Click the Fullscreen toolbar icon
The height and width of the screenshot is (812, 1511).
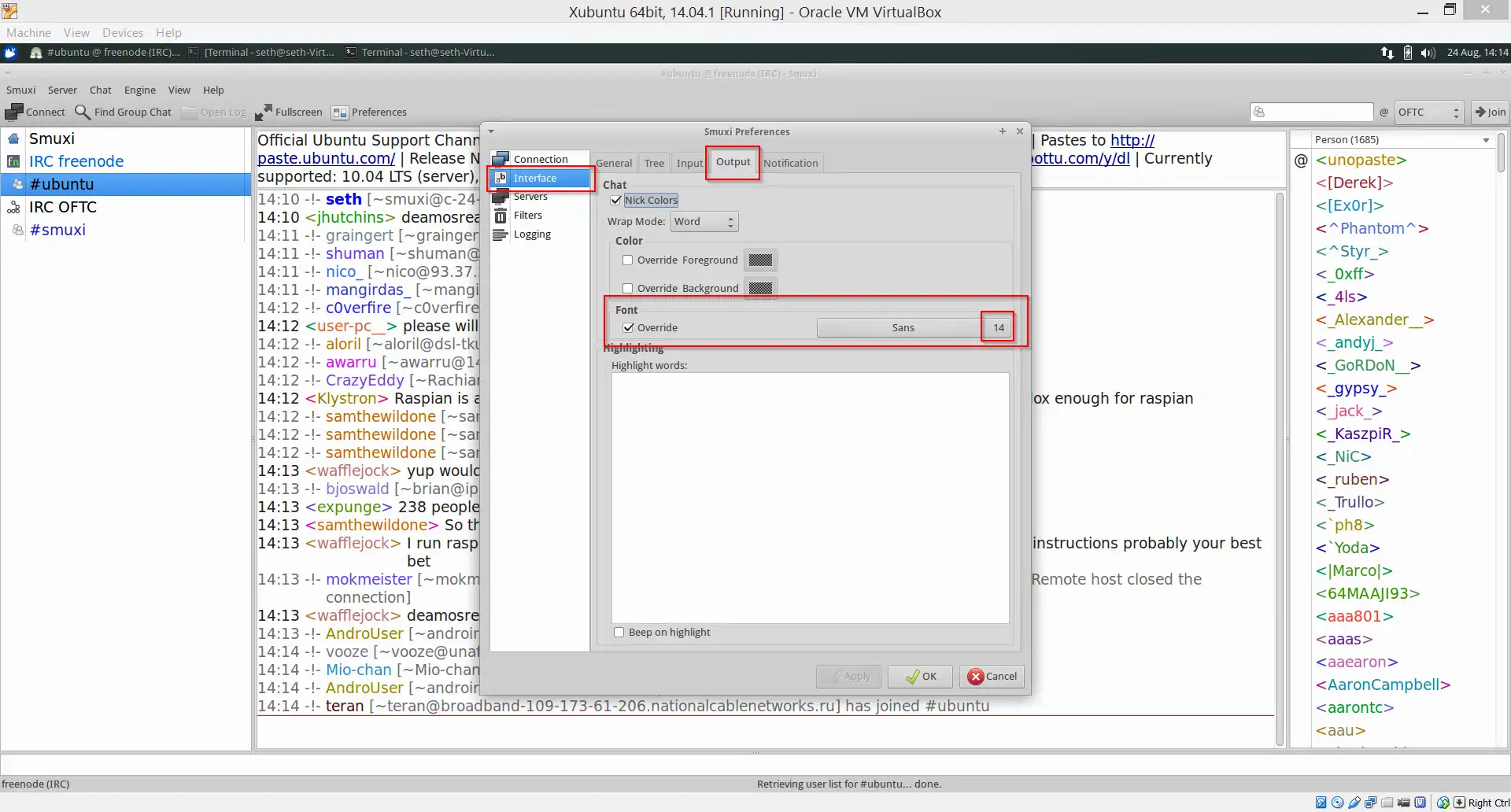(x=264, y=112)
